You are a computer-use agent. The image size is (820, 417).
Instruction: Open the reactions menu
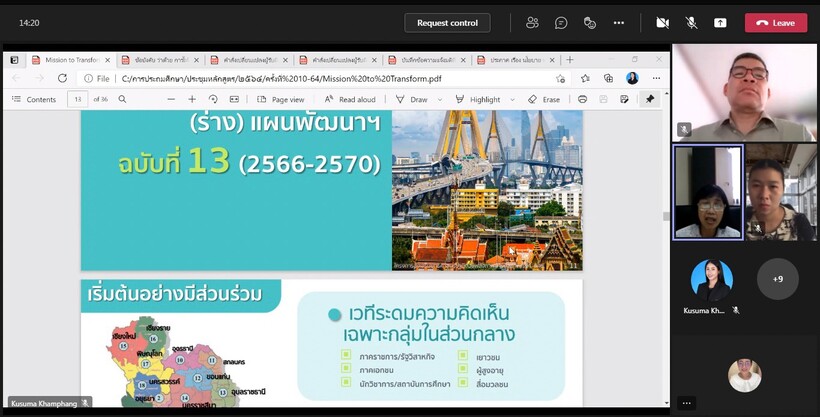tap(590, 23)
